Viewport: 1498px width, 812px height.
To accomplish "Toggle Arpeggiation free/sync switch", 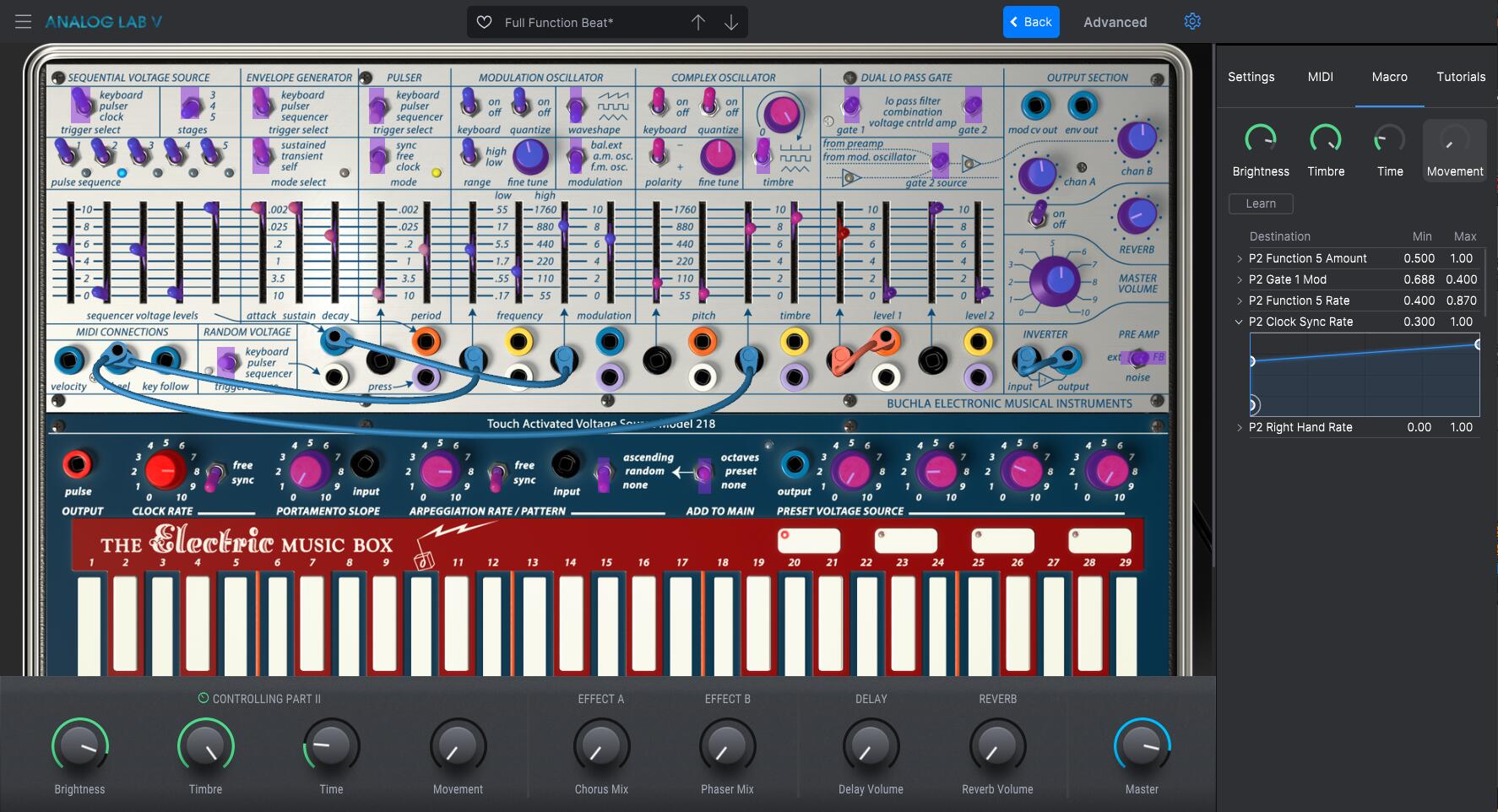I will pyautogui.click(x=498, y=477).
